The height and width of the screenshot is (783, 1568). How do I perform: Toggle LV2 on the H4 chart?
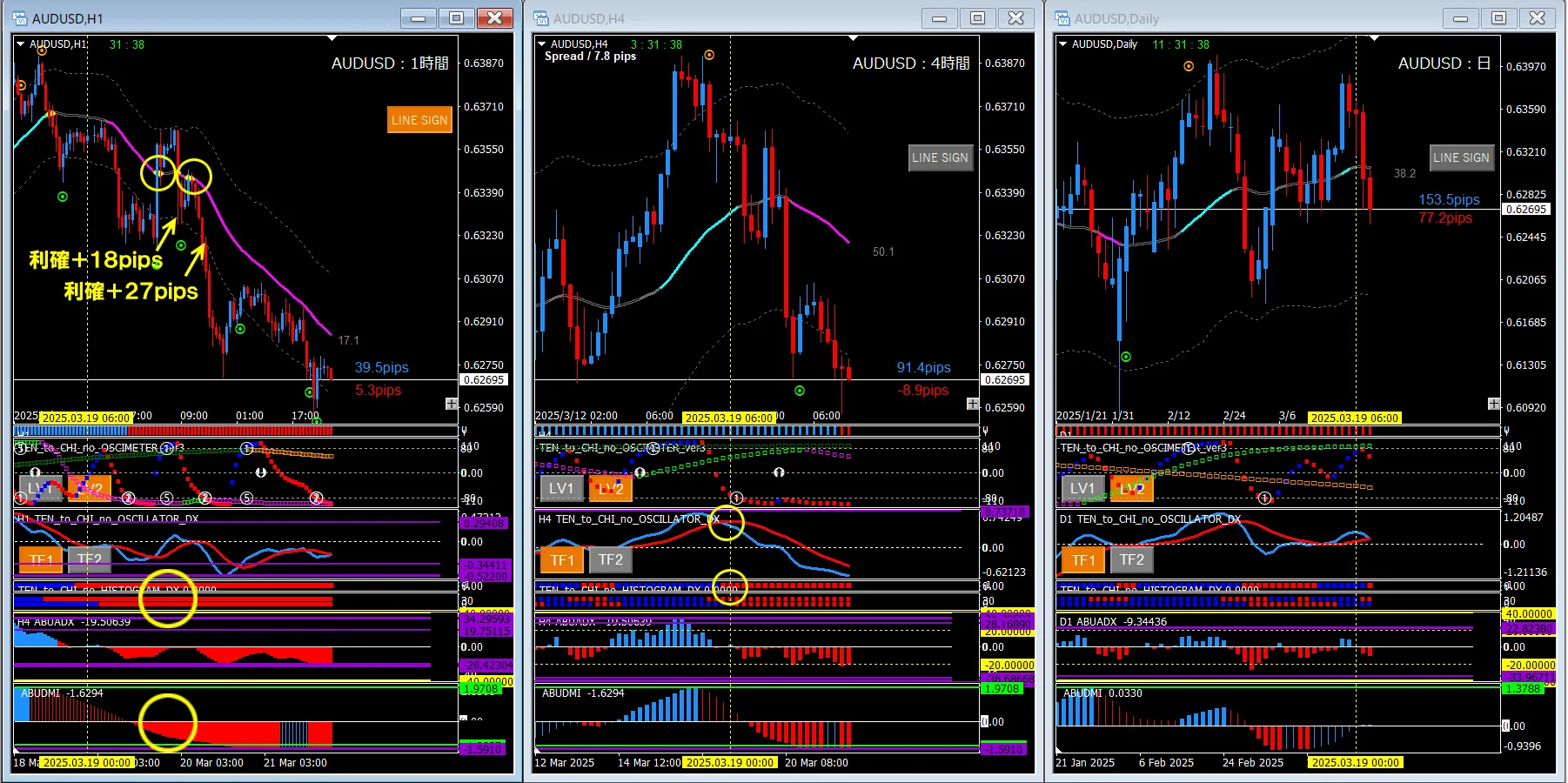tap(610, 488)
